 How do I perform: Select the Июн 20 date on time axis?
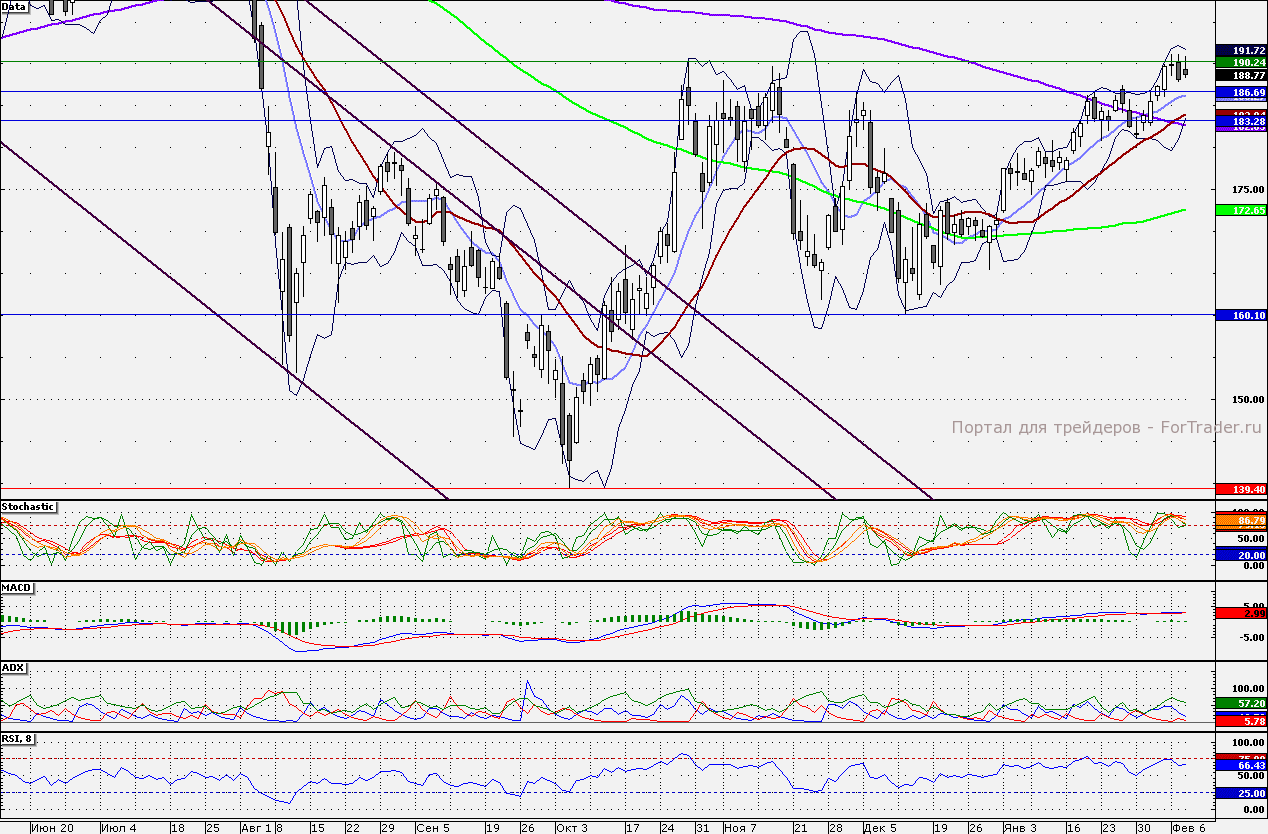[x=52, y=828]
